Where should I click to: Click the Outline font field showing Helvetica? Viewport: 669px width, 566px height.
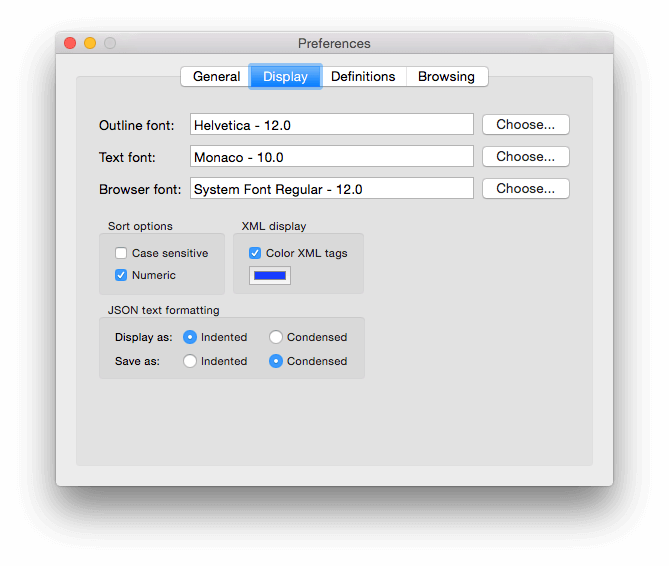click(x=332, y=125)
